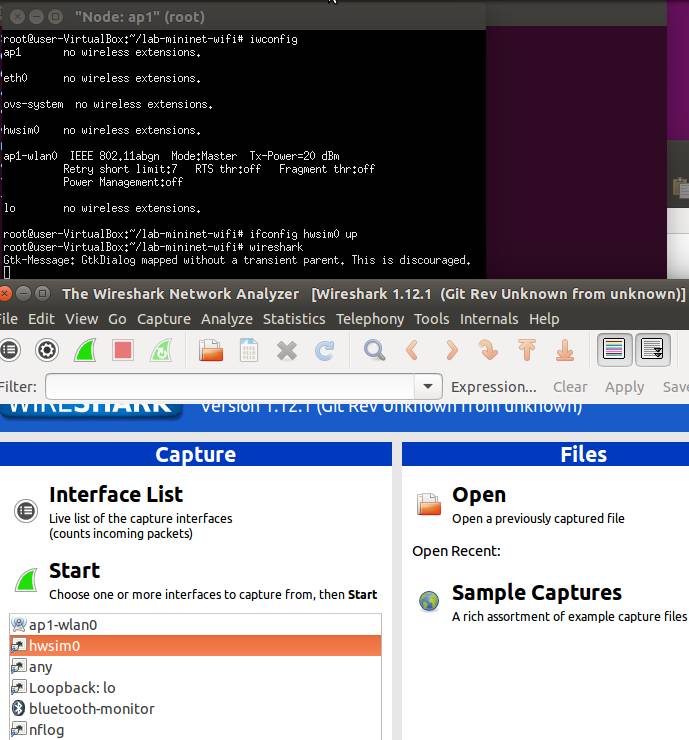This screenshot has width=689, height=740.
Task: Open the Edit menu
Action: pyautogui.click(x=42, y=319)
